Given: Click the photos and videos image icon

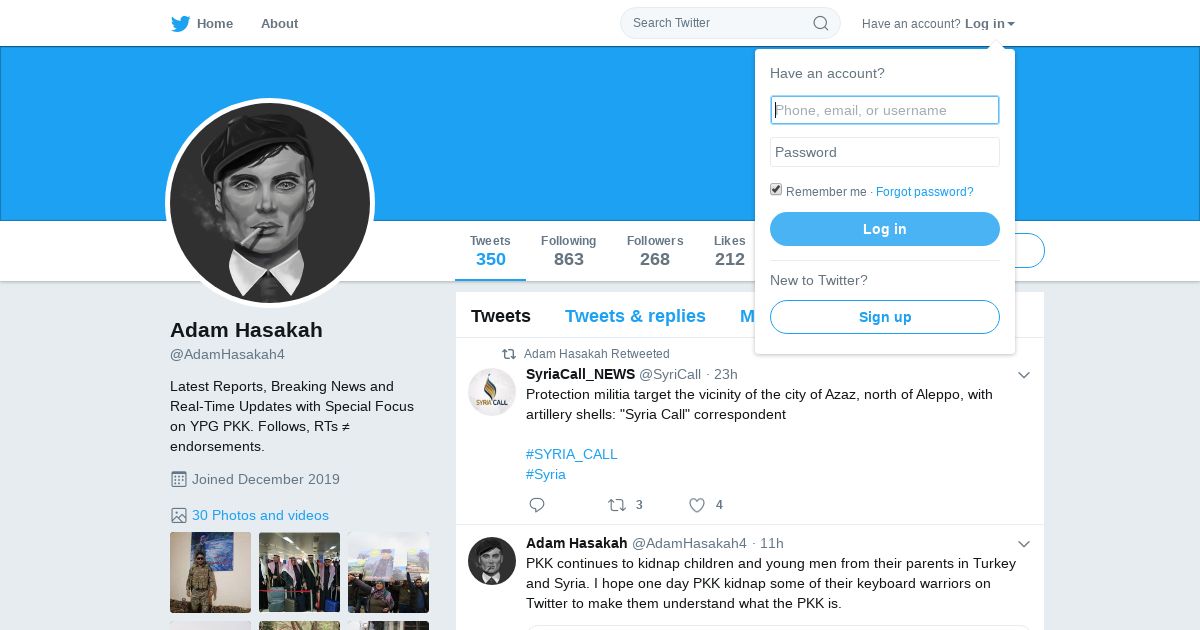Looking at the screenshot, I should tap(179, 515).
